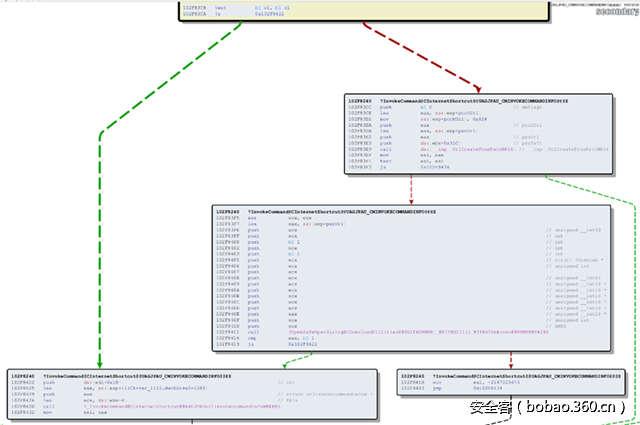Select the 'jmp 0x102F8434' instruction

[x=451, y=388]
